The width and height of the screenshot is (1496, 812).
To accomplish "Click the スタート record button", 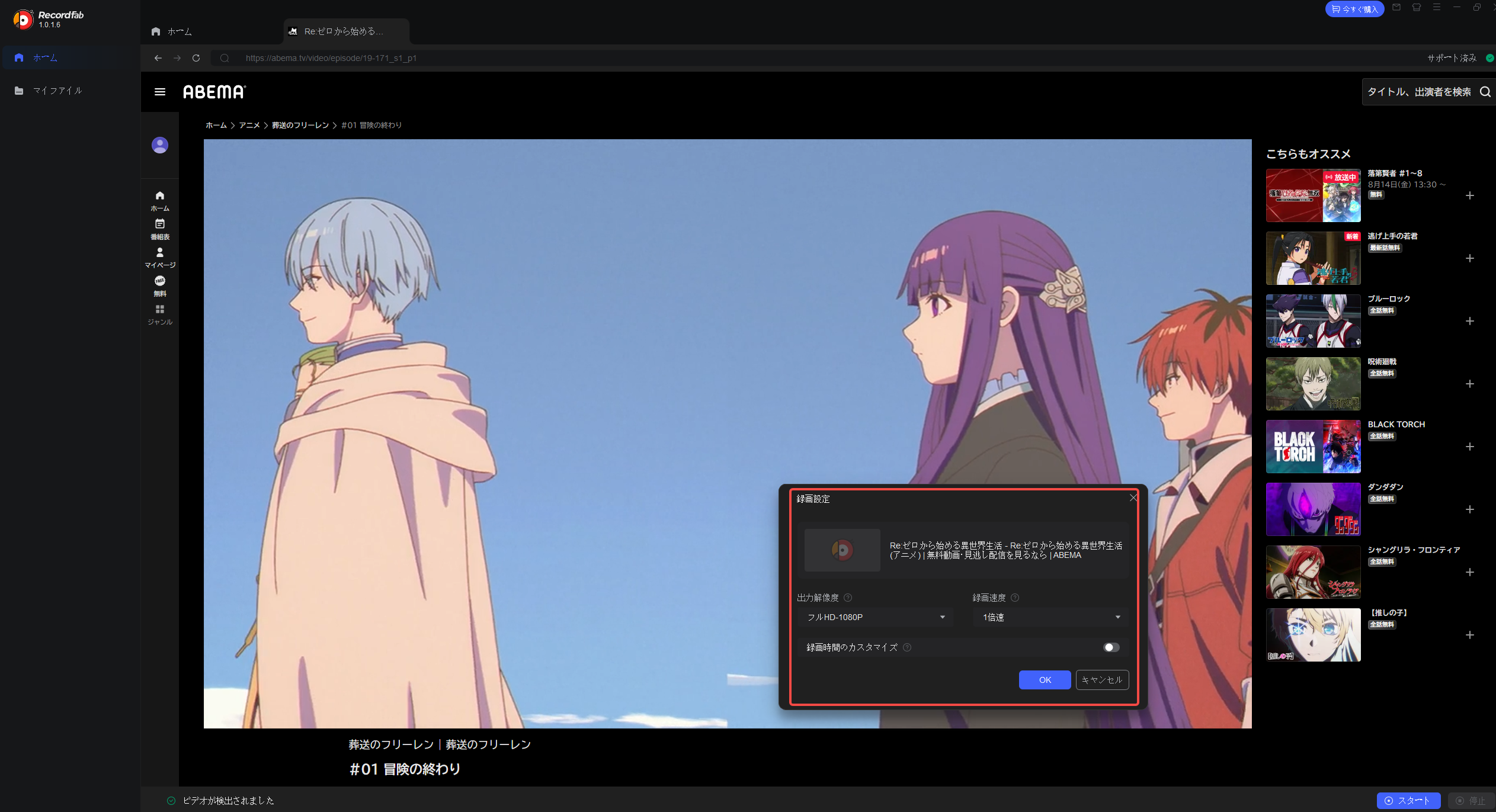I will coord(1408,801).
